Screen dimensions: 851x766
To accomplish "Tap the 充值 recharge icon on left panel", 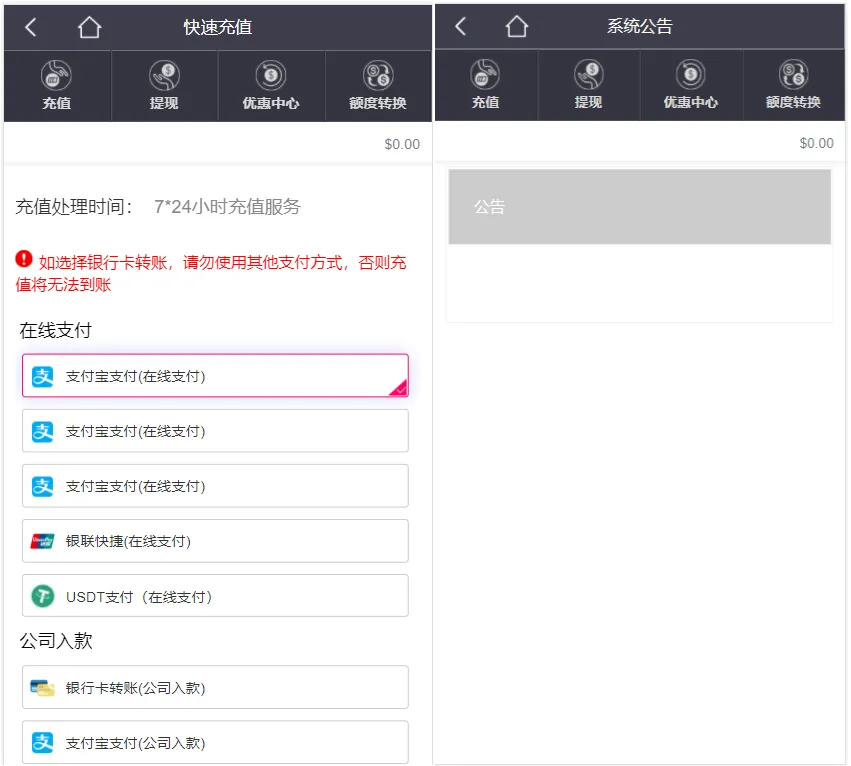I will (x=57, y=85).
